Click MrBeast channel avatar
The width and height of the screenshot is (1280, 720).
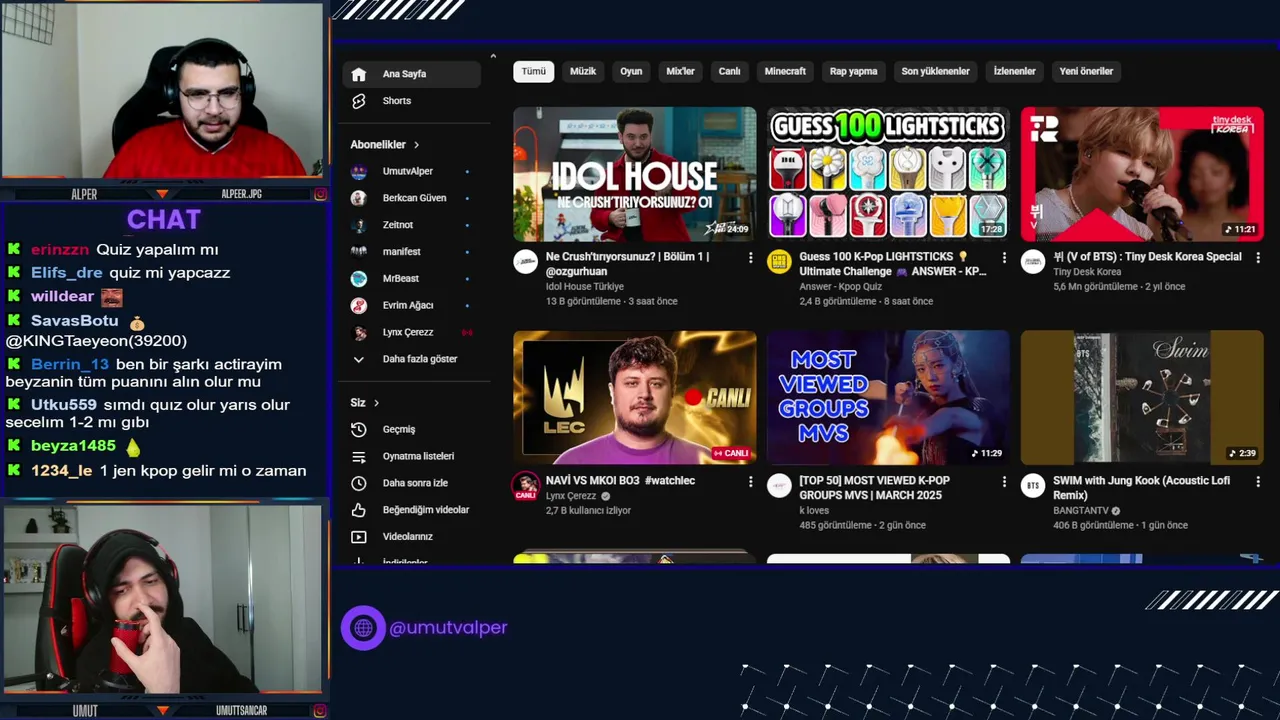(359, 278)
